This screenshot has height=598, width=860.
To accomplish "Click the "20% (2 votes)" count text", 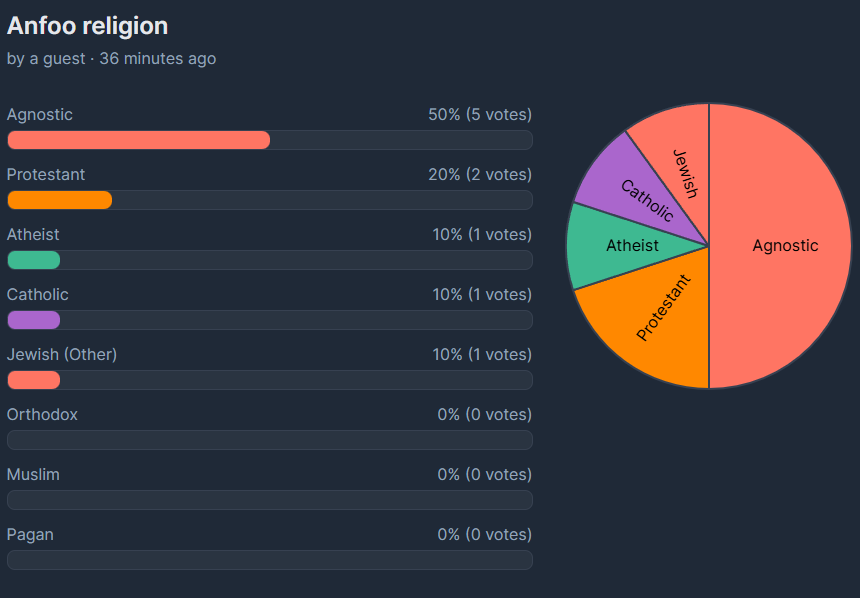I will (x=480, y=175).
